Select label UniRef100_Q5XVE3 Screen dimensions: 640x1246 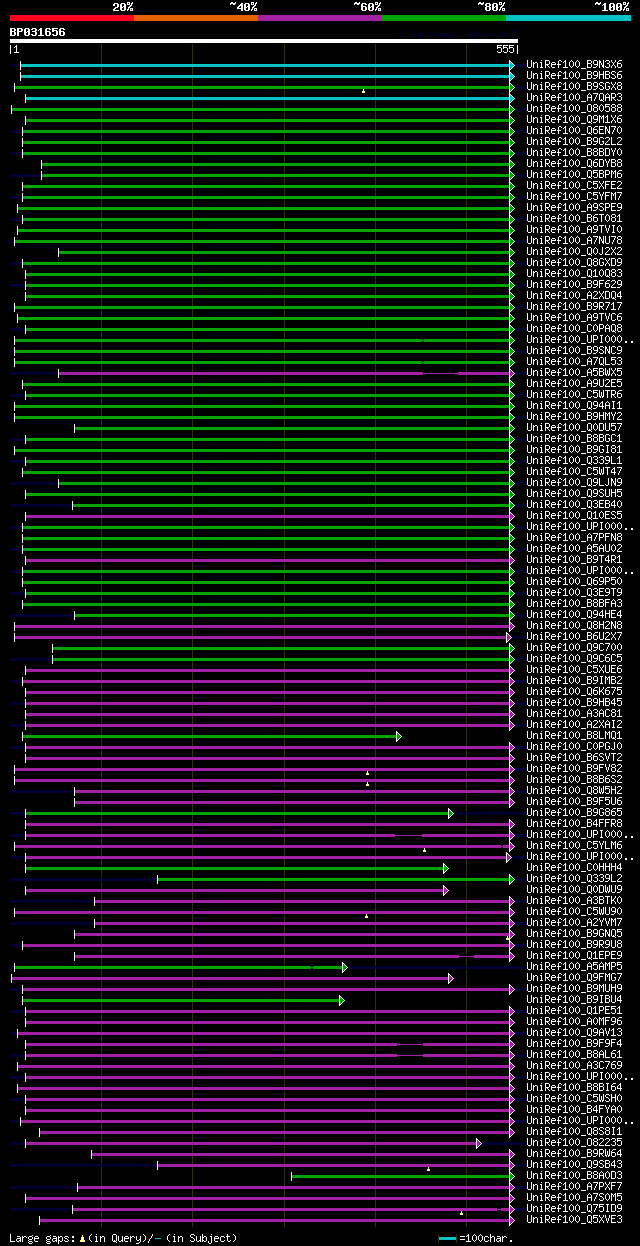574,1219
